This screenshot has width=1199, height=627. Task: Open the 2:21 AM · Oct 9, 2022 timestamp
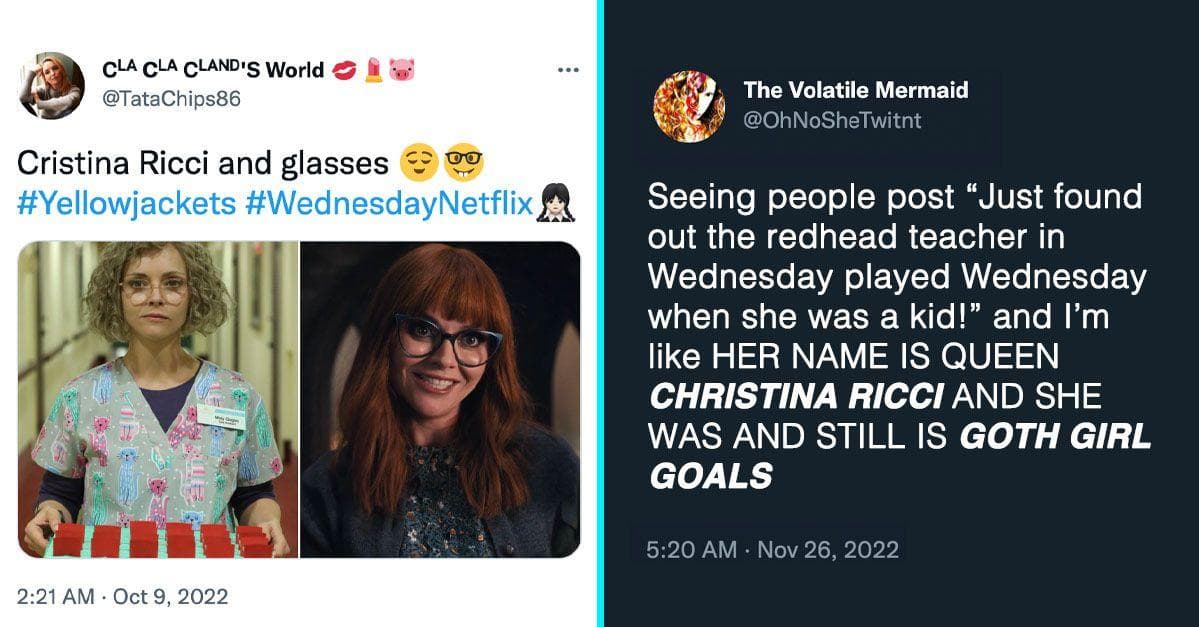pos(123,597)
